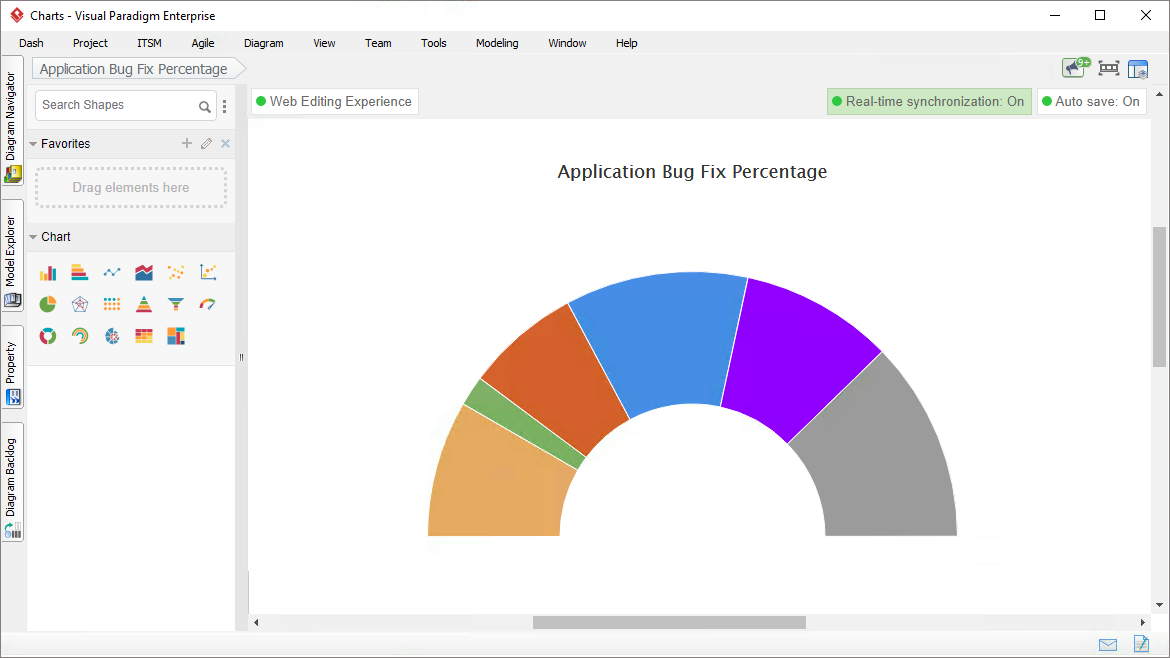Toggle Real-time synchronization setting
The height and width of the screenshot is (658, 1170).
[929, 102]
